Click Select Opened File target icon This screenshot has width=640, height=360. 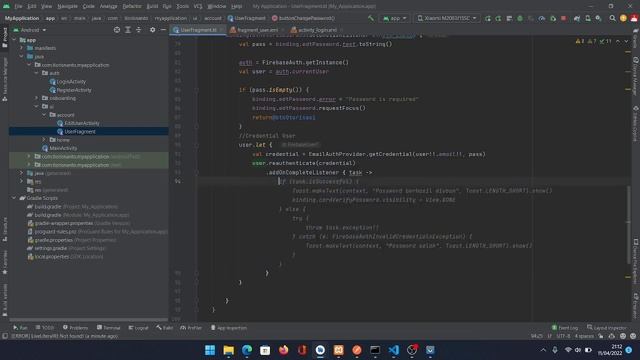pos(117,30)
